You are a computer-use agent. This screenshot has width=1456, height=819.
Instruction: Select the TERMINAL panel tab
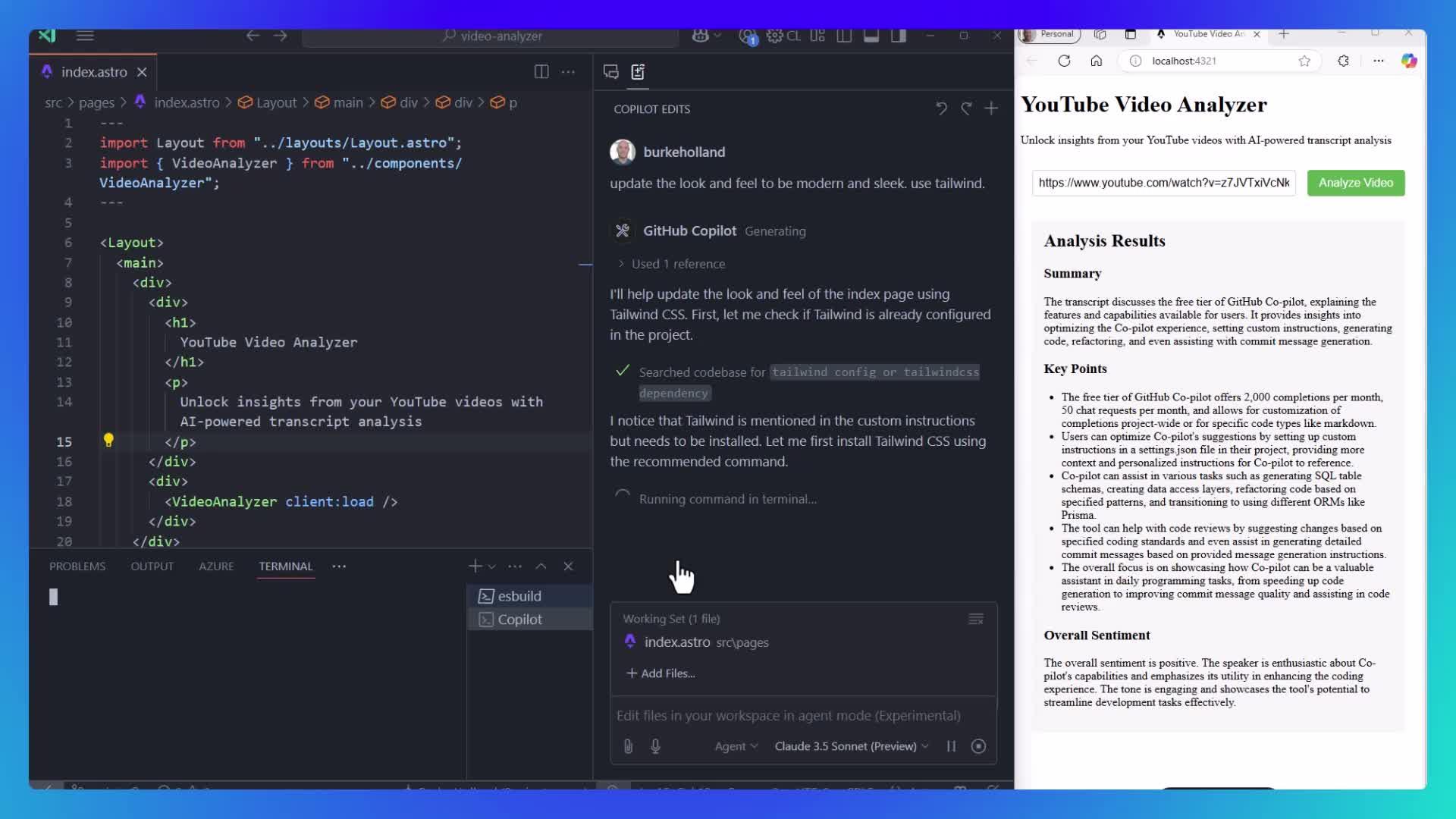point(286,566)
